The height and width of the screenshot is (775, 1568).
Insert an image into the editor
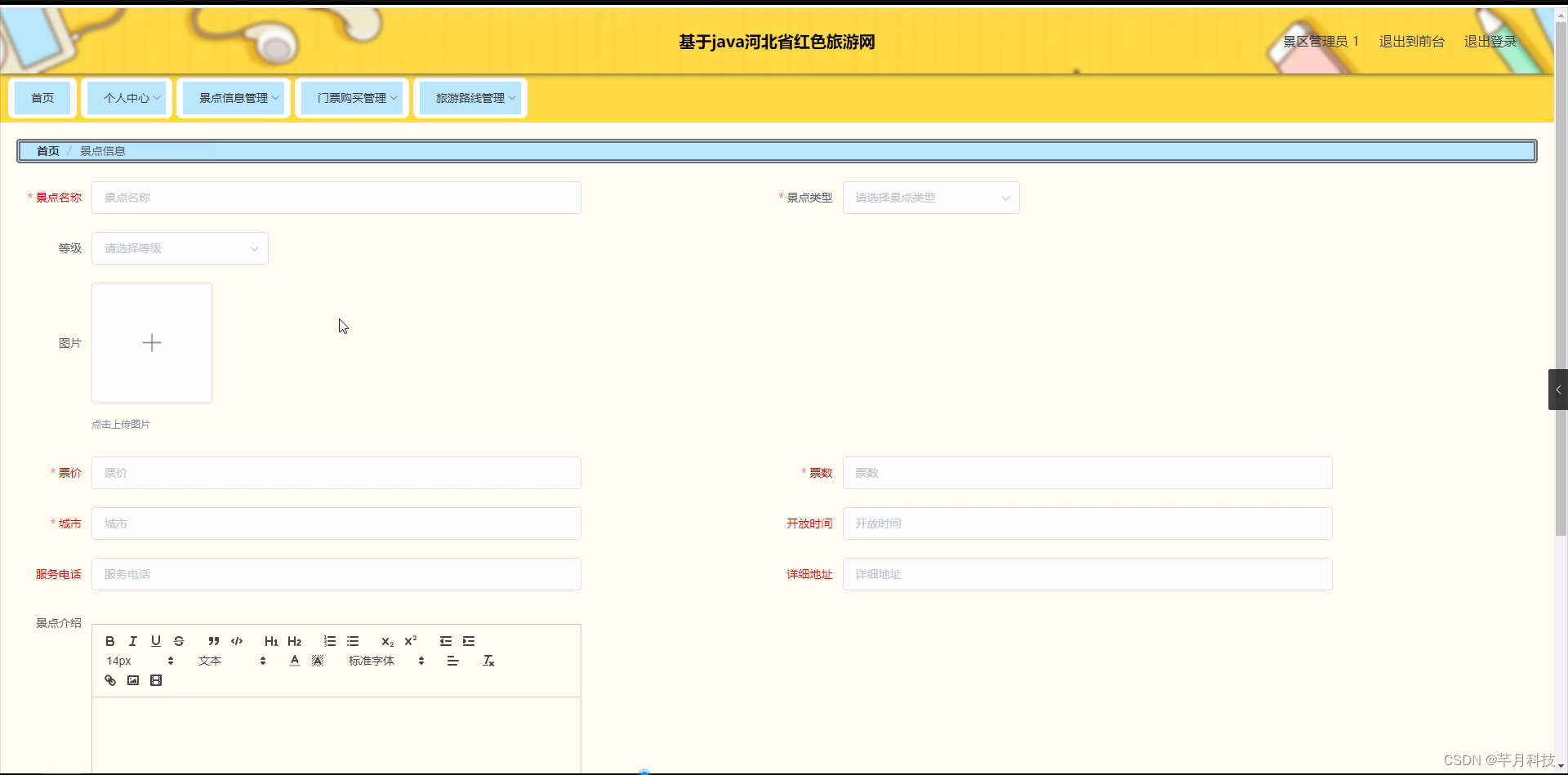tap(132, 679)
